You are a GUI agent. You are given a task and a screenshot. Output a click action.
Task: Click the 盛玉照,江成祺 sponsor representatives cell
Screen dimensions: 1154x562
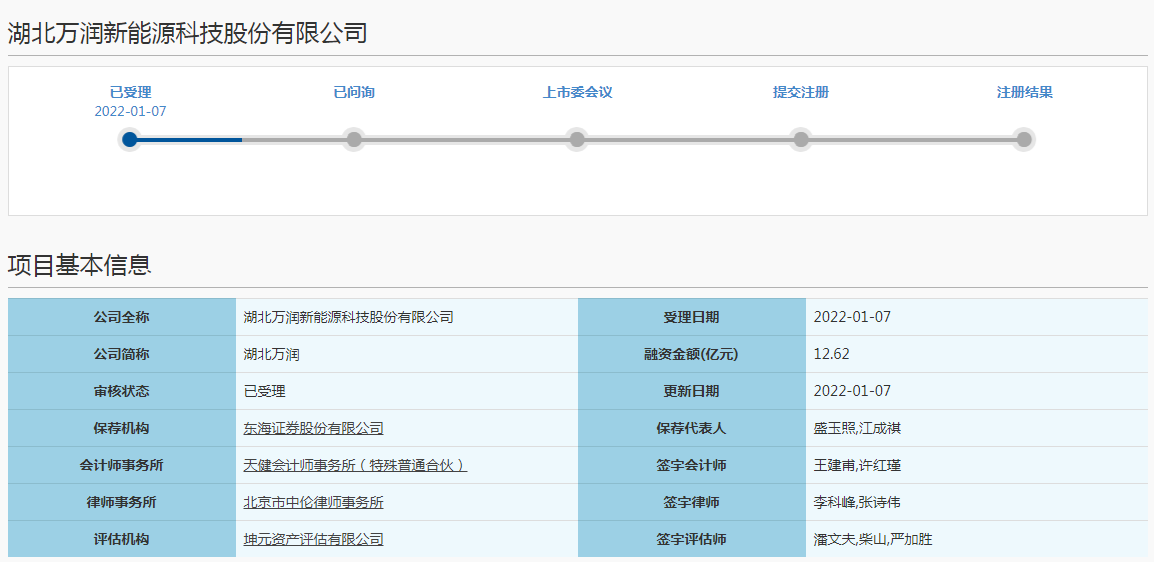click(857, 428)
